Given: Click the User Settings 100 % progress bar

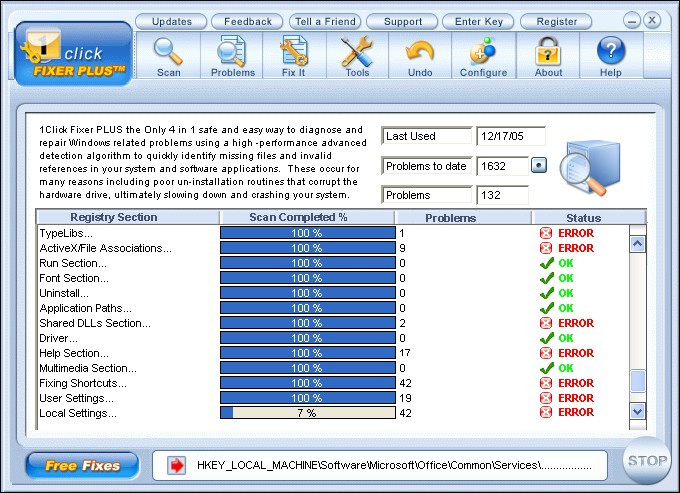Looking at the screenshot, I should click(308, 398).
